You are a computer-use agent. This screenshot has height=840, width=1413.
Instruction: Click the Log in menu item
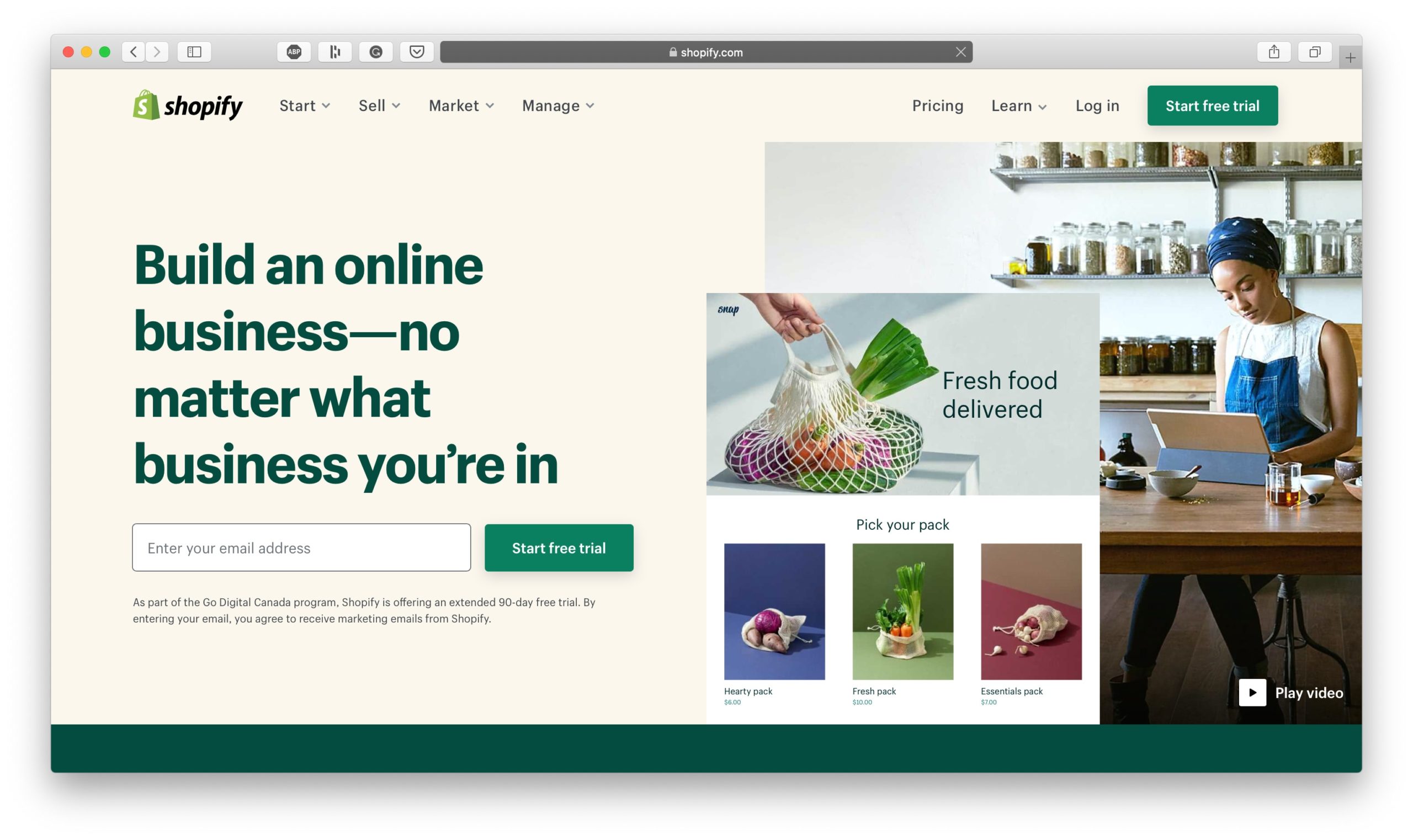pos(1097,105)
